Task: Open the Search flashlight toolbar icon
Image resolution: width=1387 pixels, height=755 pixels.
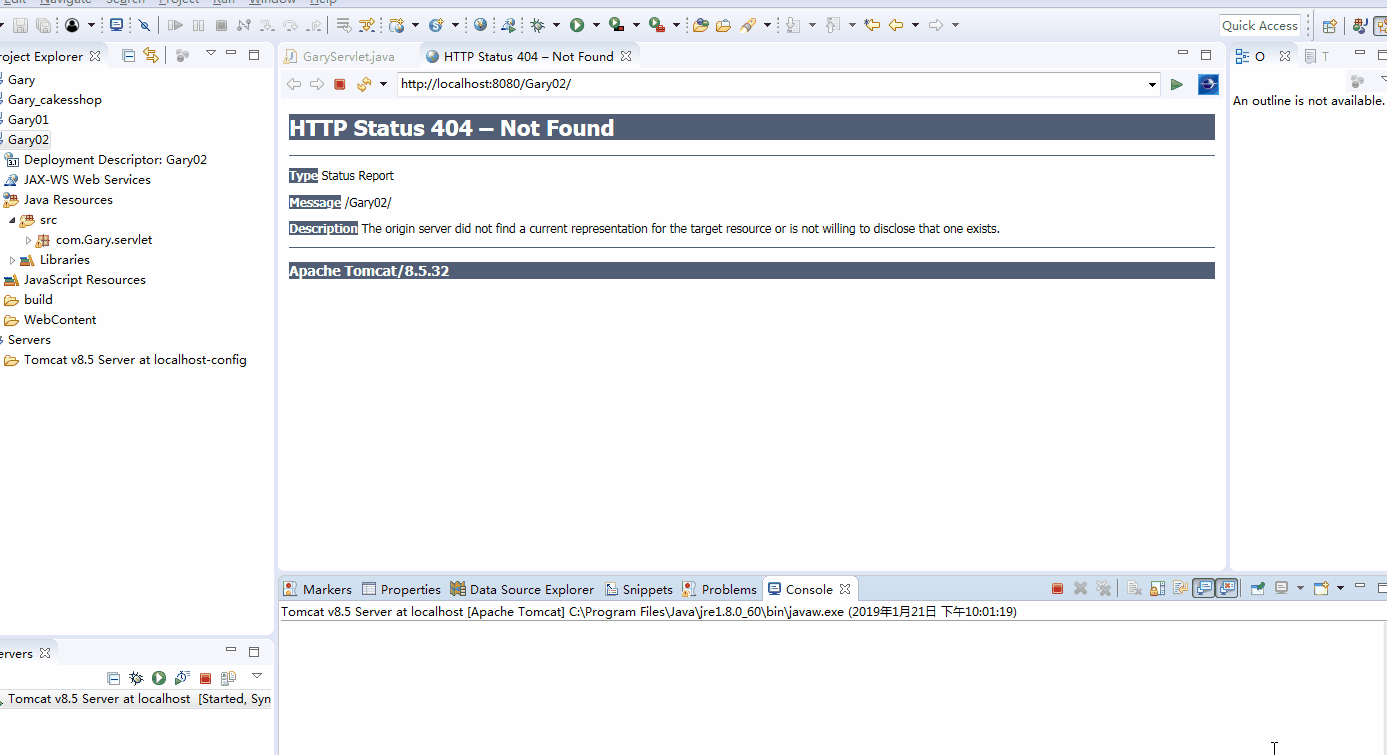Action: tap(748, 25)
